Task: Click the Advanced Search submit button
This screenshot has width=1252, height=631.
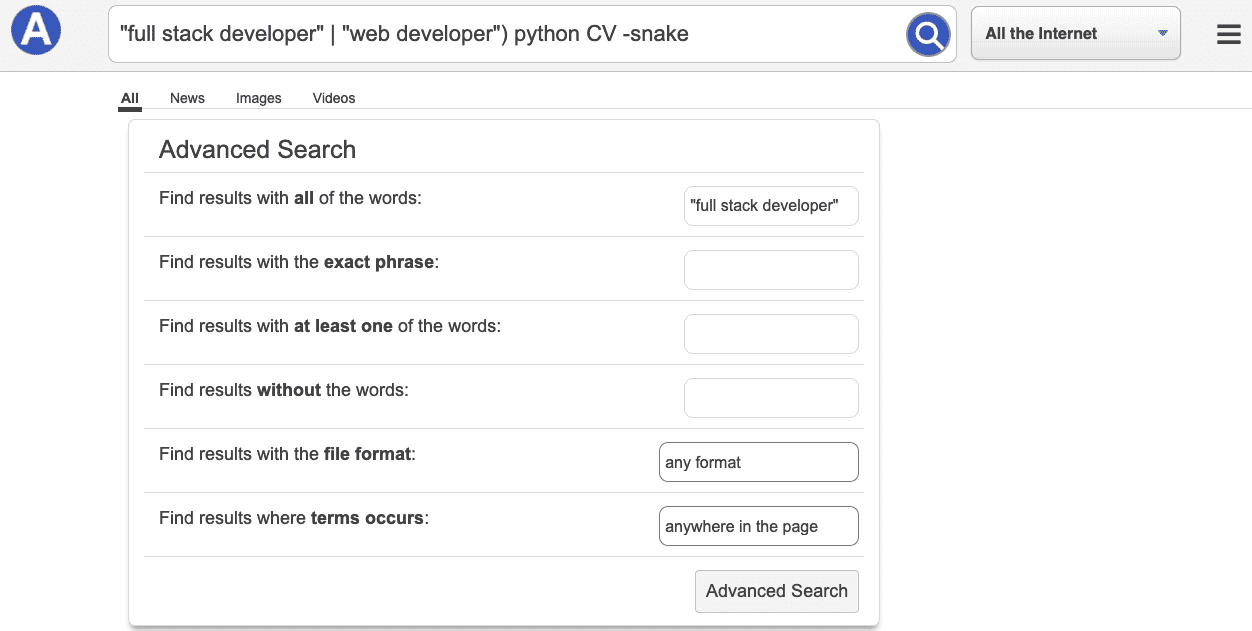Action: [x=776, y=591]
